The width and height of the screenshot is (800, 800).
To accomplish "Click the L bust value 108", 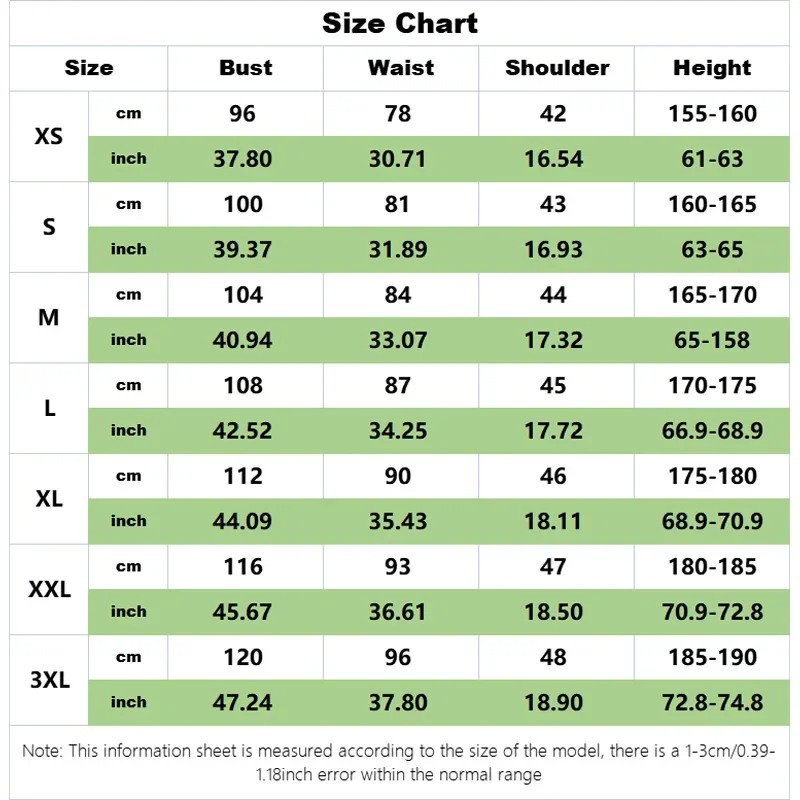I will click(243, 385).
